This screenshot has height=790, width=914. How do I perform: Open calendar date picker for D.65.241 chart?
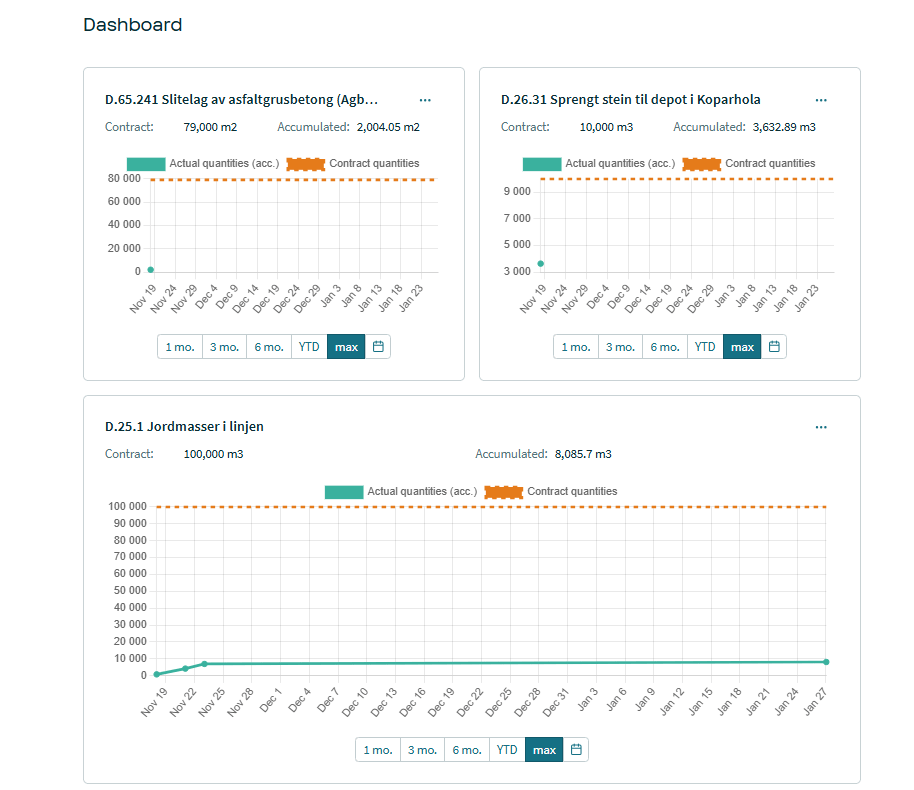click(378, 347)
